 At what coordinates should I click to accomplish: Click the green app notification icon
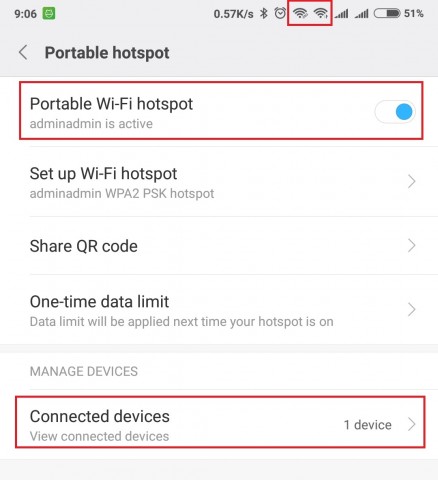tap(49, 14)
